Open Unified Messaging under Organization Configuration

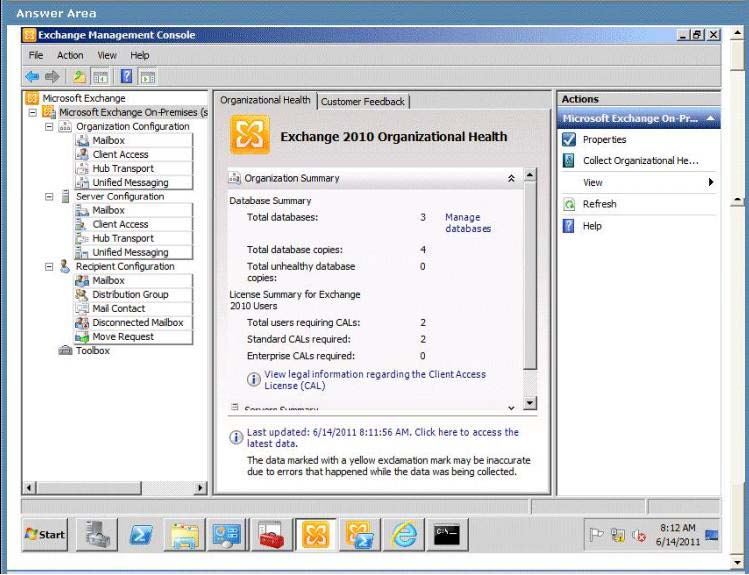tap(130, 182)
